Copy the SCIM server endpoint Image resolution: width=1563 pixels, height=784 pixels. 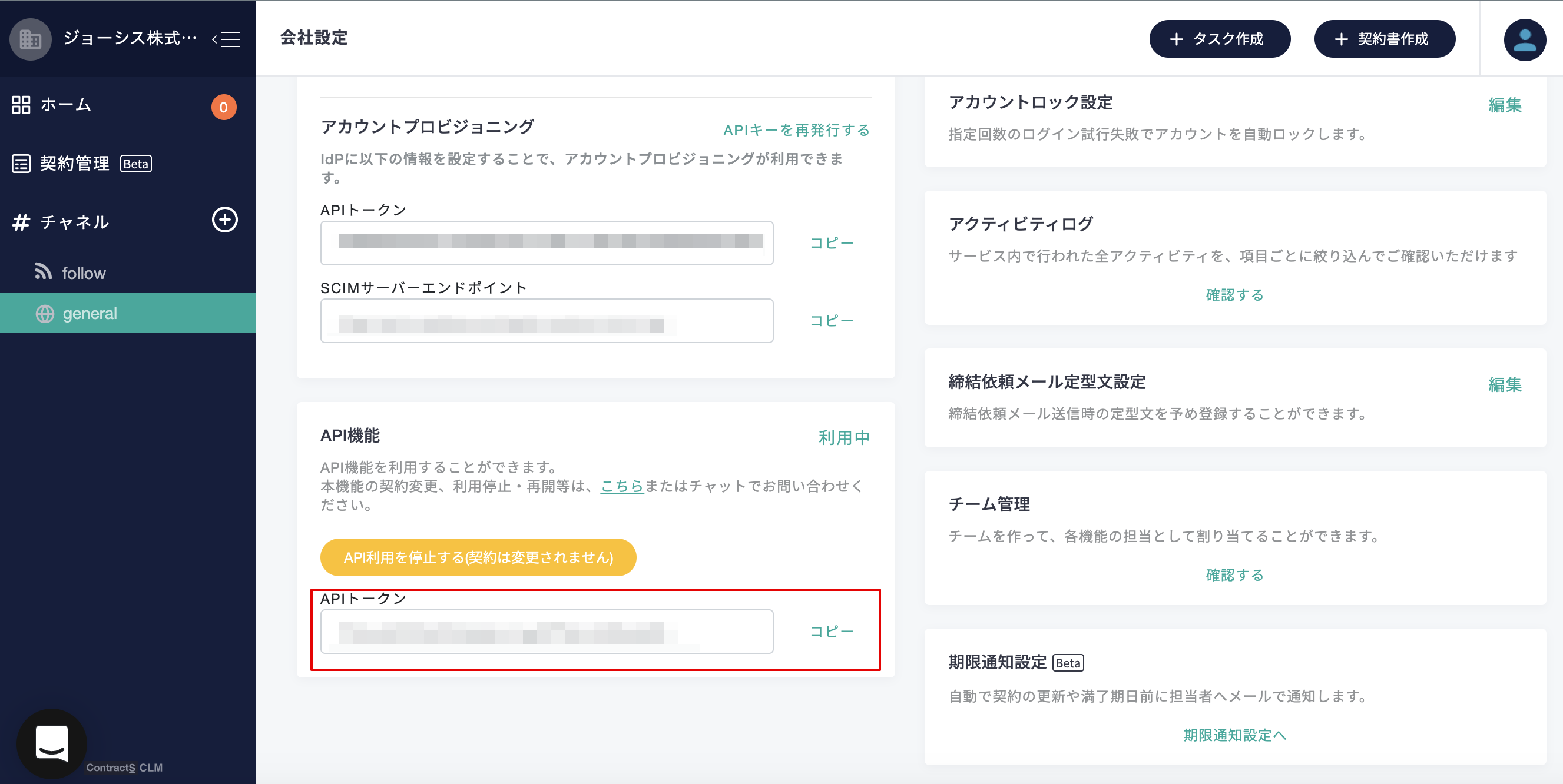pos(830,320)
